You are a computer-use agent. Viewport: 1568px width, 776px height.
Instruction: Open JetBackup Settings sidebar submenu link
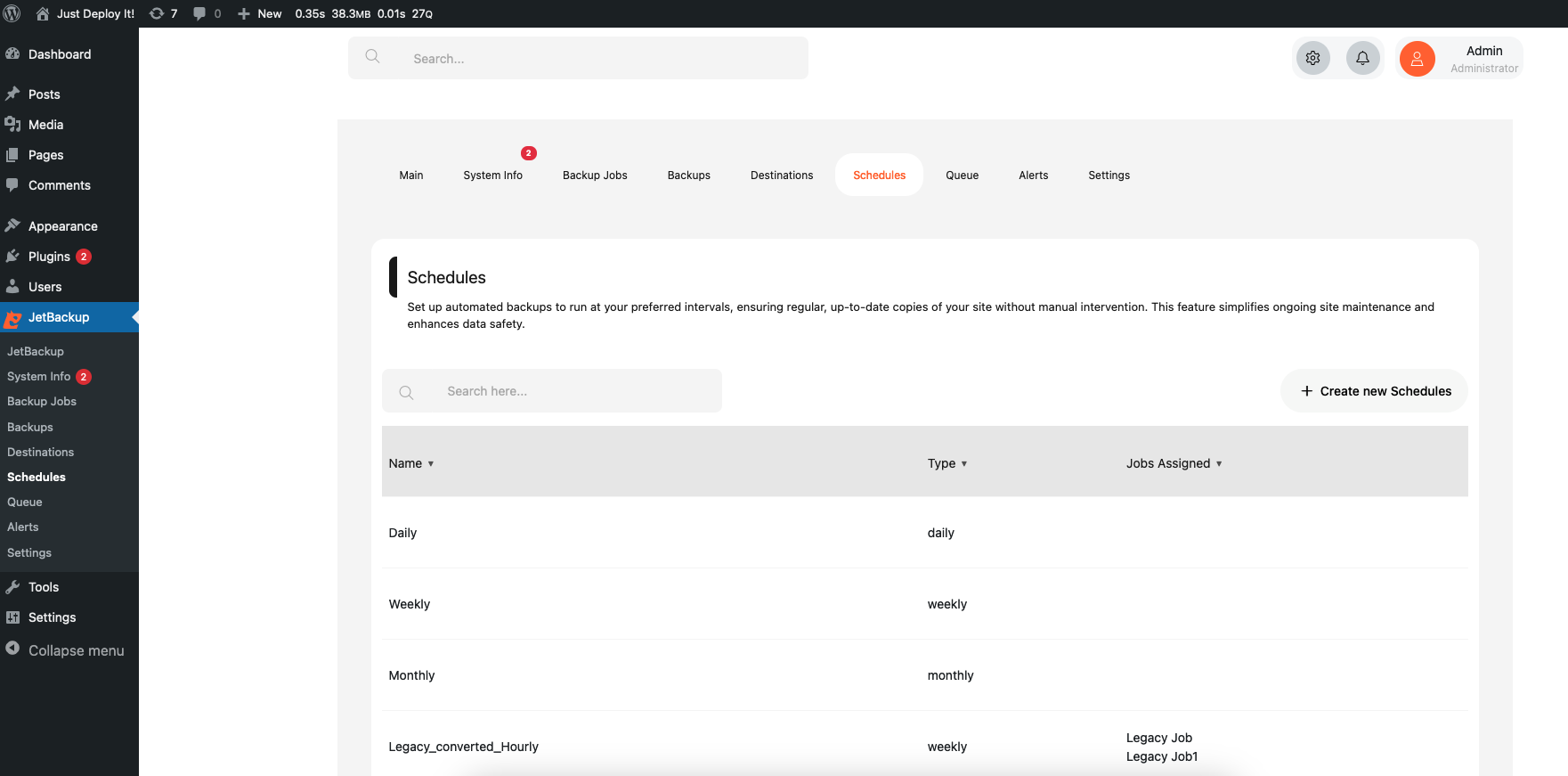(29, 552)
